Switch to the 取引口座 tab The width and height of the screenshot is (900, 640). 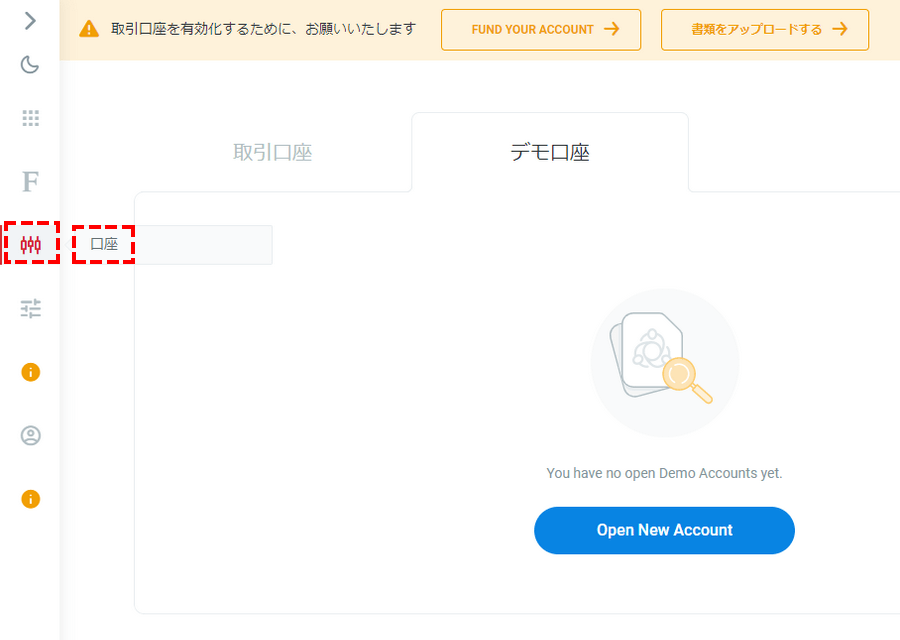pos(273,153)
